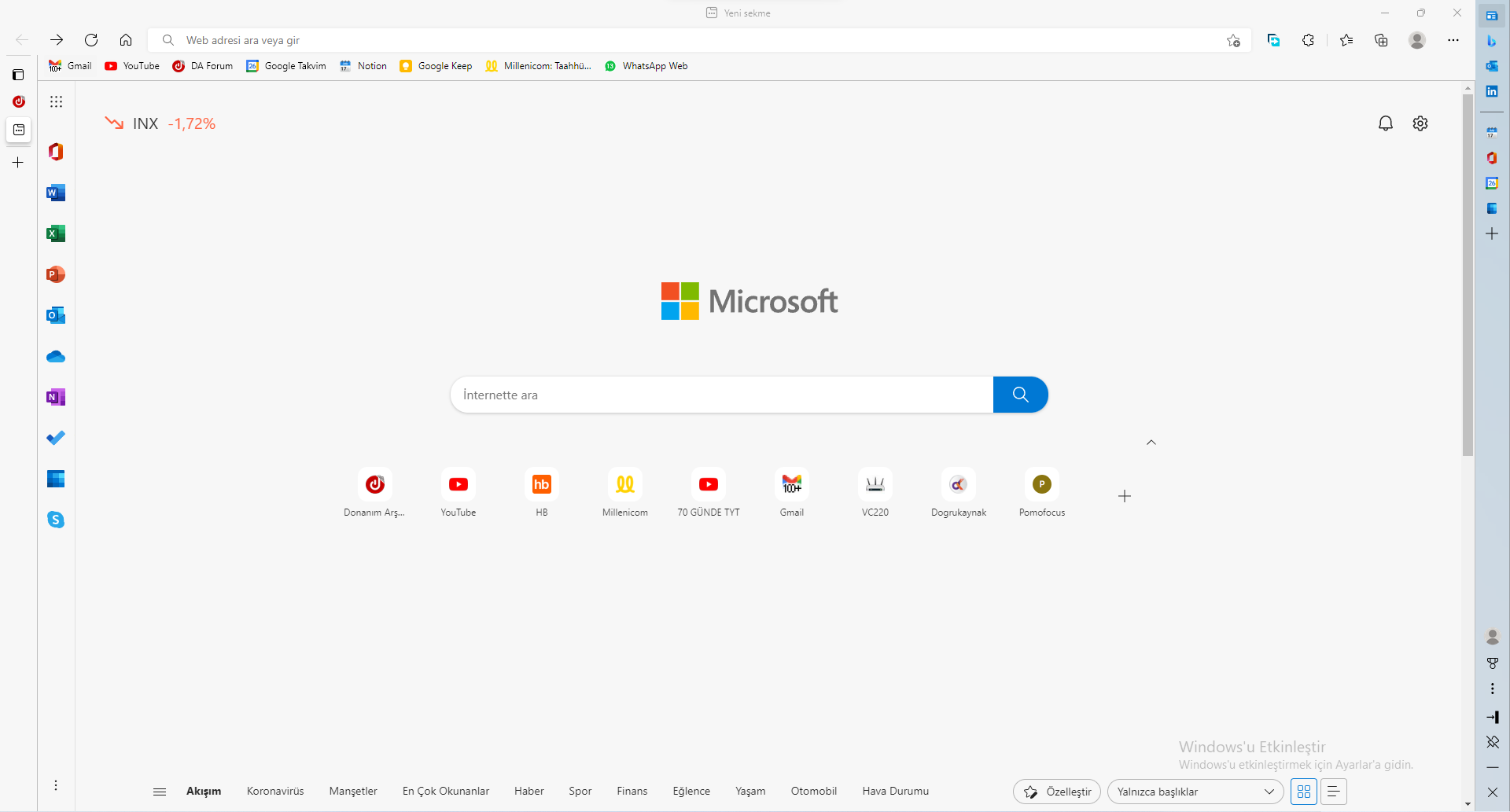
Task: Open the WhatsApp Web bookmark
Action: [646, 66]
